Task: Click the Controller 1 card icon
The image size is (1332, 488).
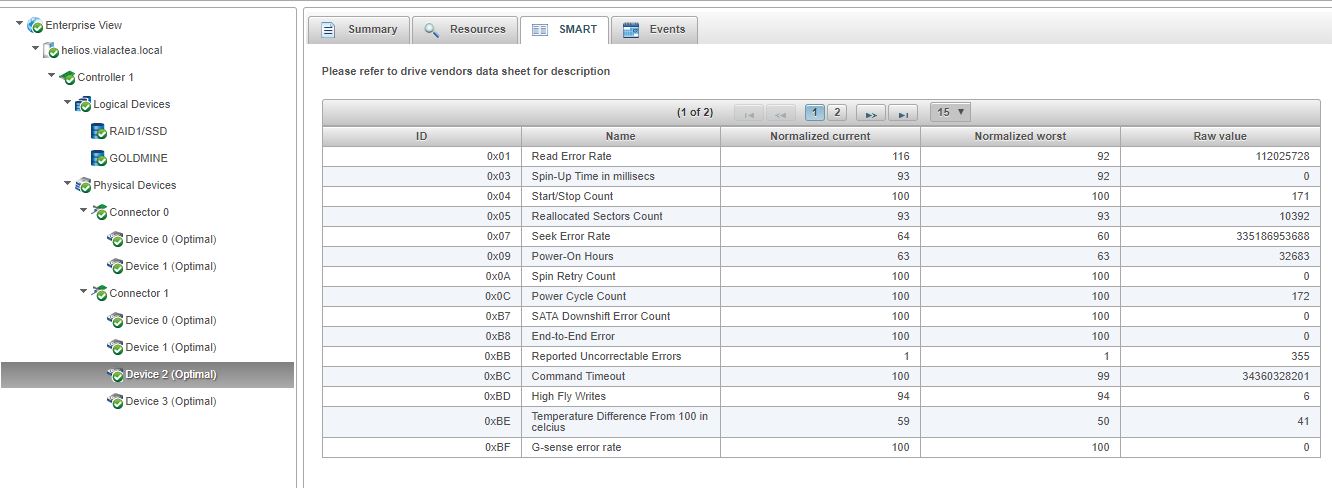Action: point(67,78)
